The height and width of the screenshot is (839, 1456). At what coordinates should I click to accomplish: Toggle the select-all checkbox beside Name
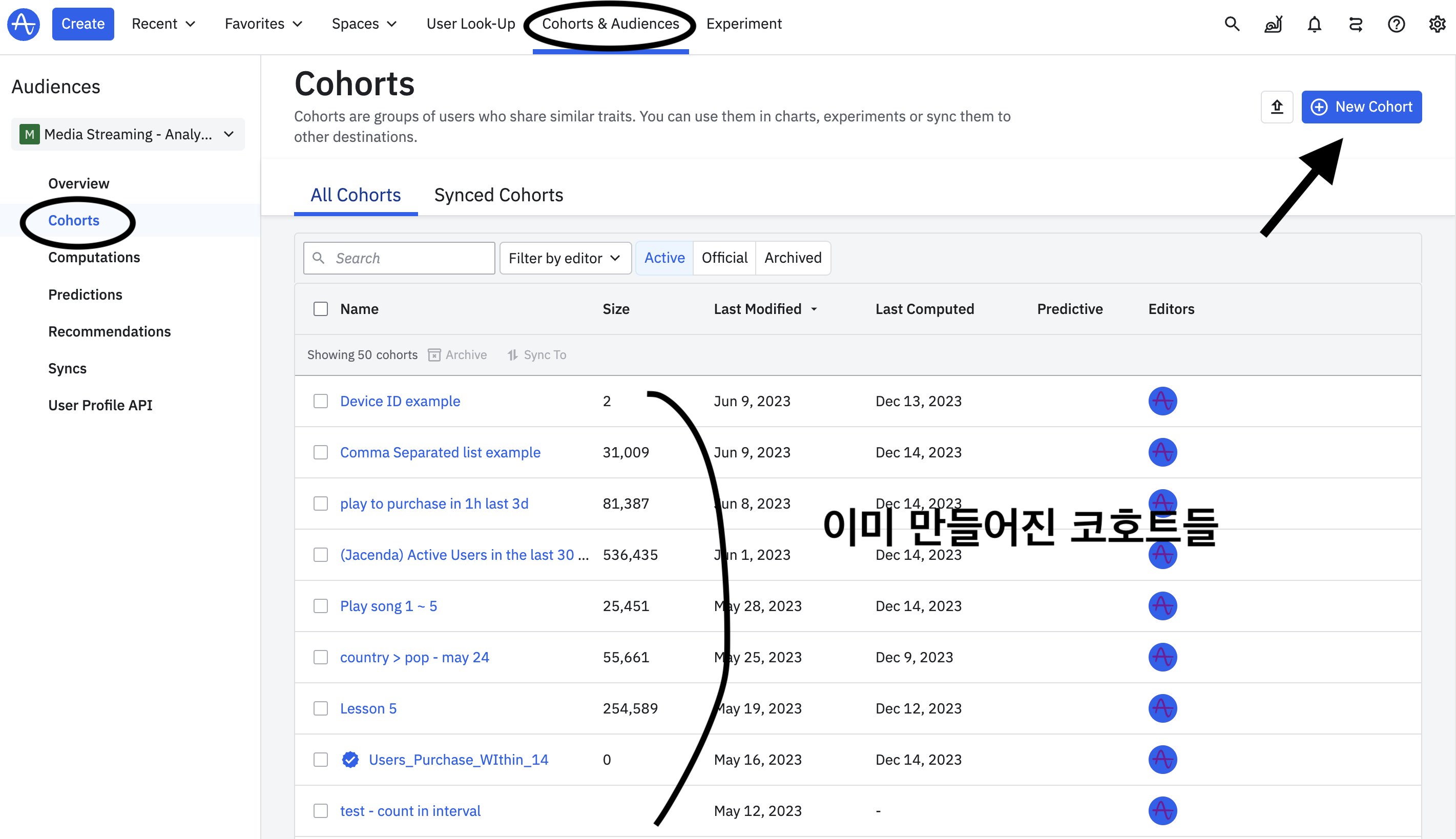click(x=320, y=309)
